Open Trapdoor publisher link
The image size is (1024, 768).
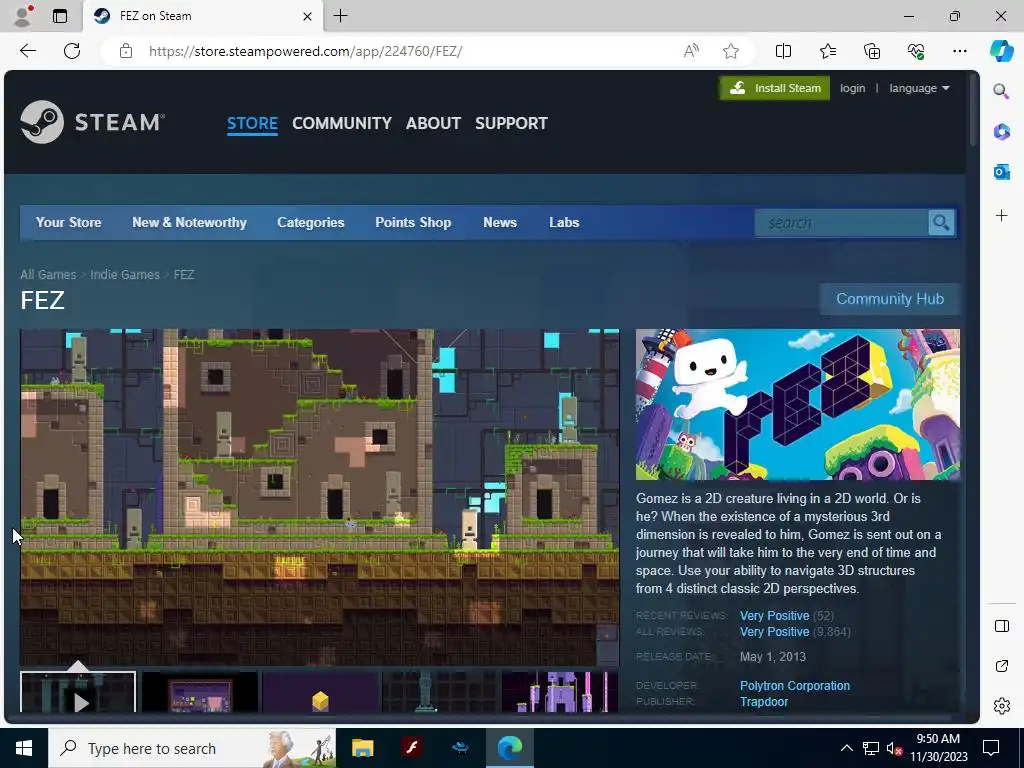[x=764, y=702]
